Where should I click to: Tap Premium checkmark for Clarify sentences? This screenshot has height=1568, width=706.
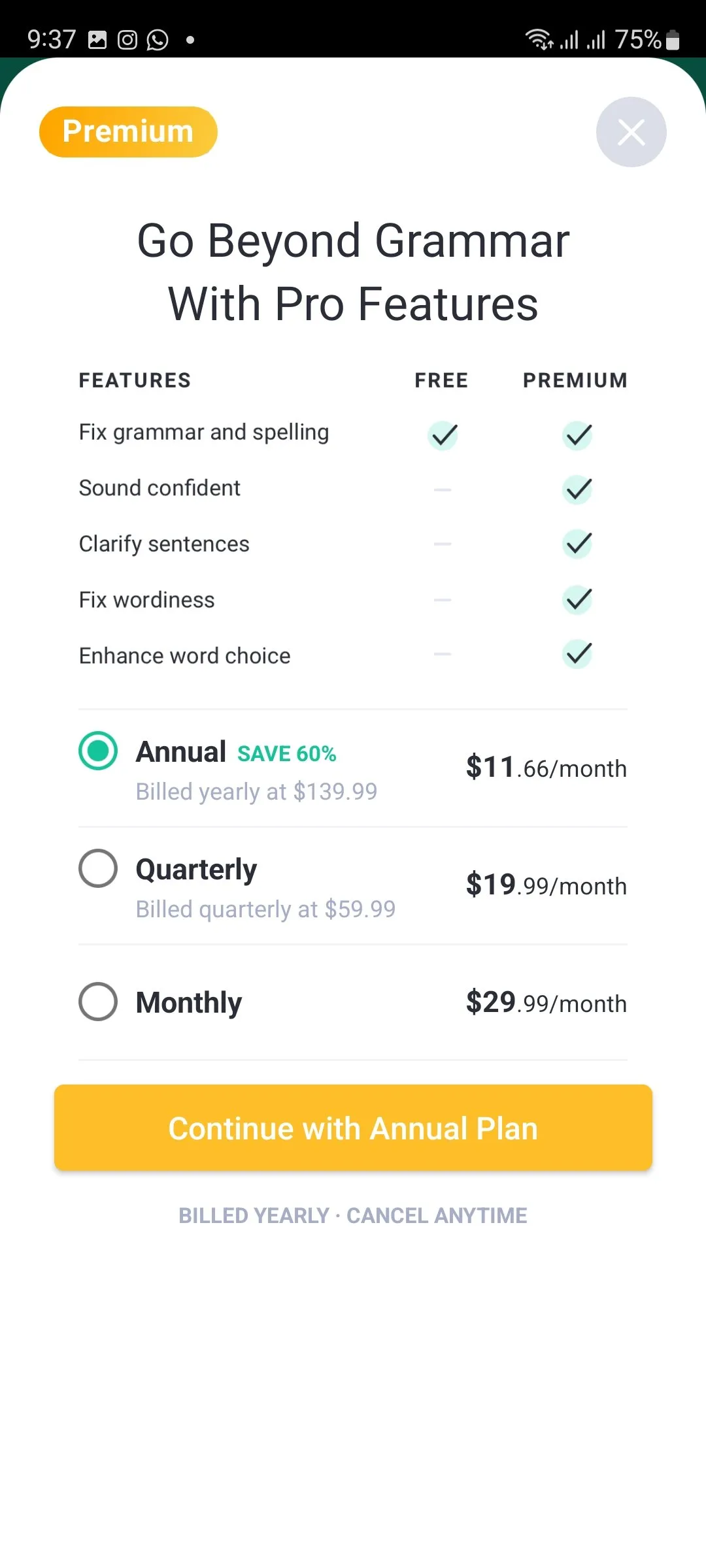tap(577, 544)
